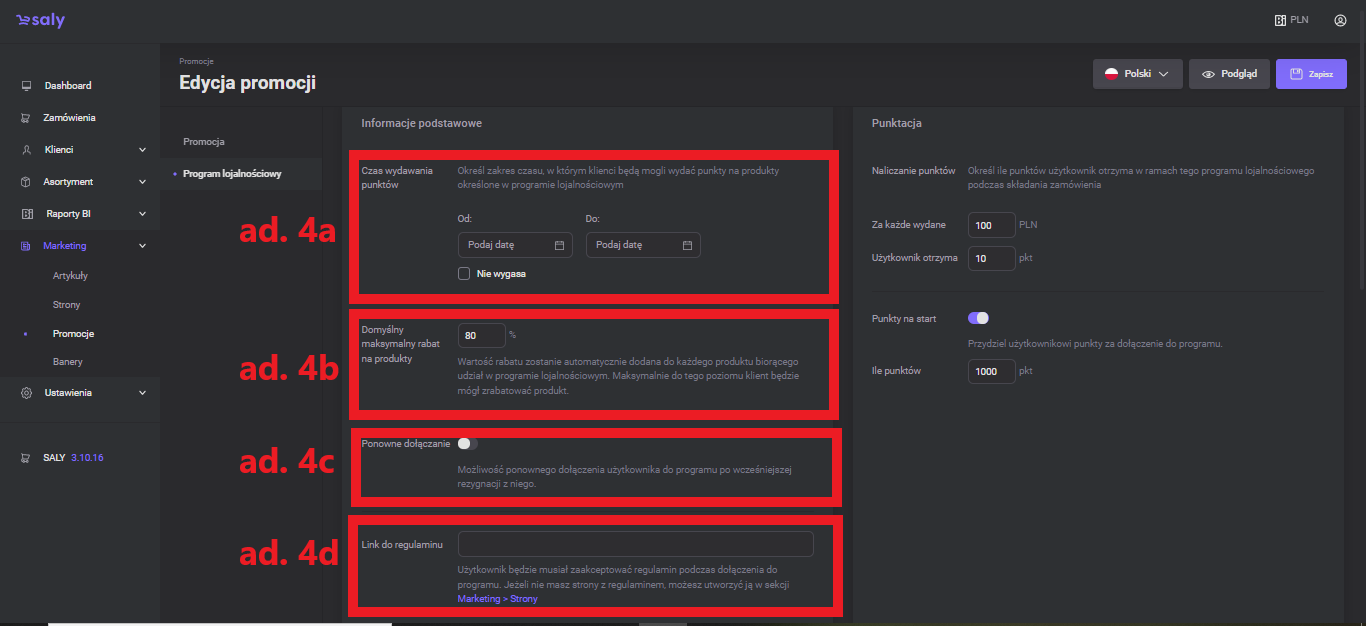Click the Dashboard monitor icon in sidebar
Image resolution: width=1366 pixels, height=626 pixels.
coord(26,86)
